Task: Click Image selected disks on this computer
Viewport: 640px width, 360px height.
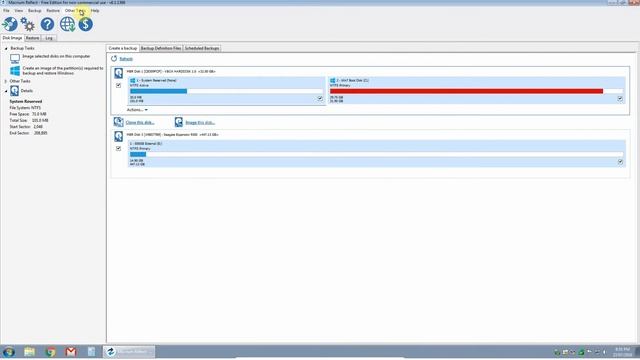Action: 56,56
